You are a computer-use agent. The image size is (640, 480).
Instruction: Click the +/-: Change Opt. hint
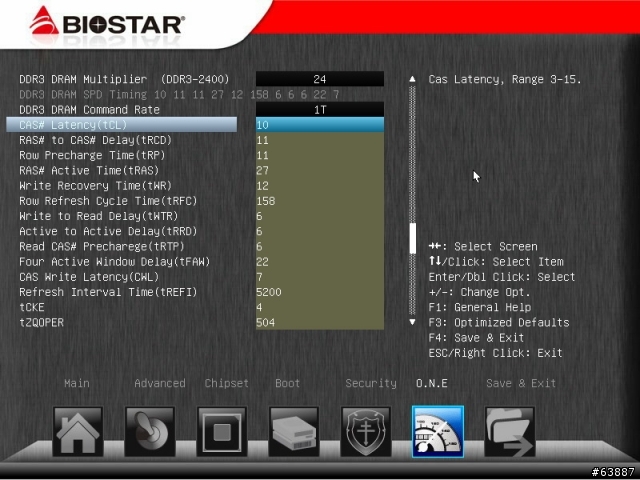[480, 292]
